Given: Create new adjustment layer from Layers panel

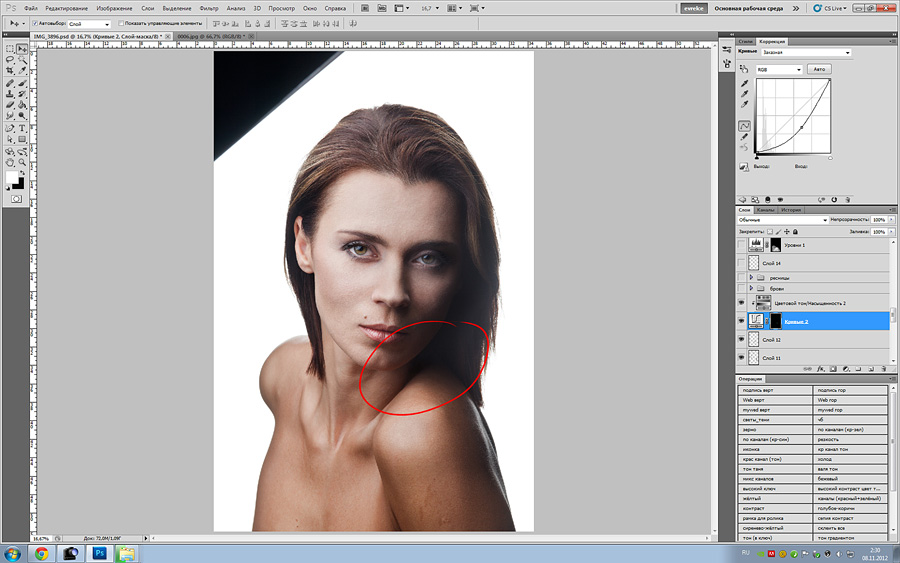Looking at the screenshot, I should [846, 369].
